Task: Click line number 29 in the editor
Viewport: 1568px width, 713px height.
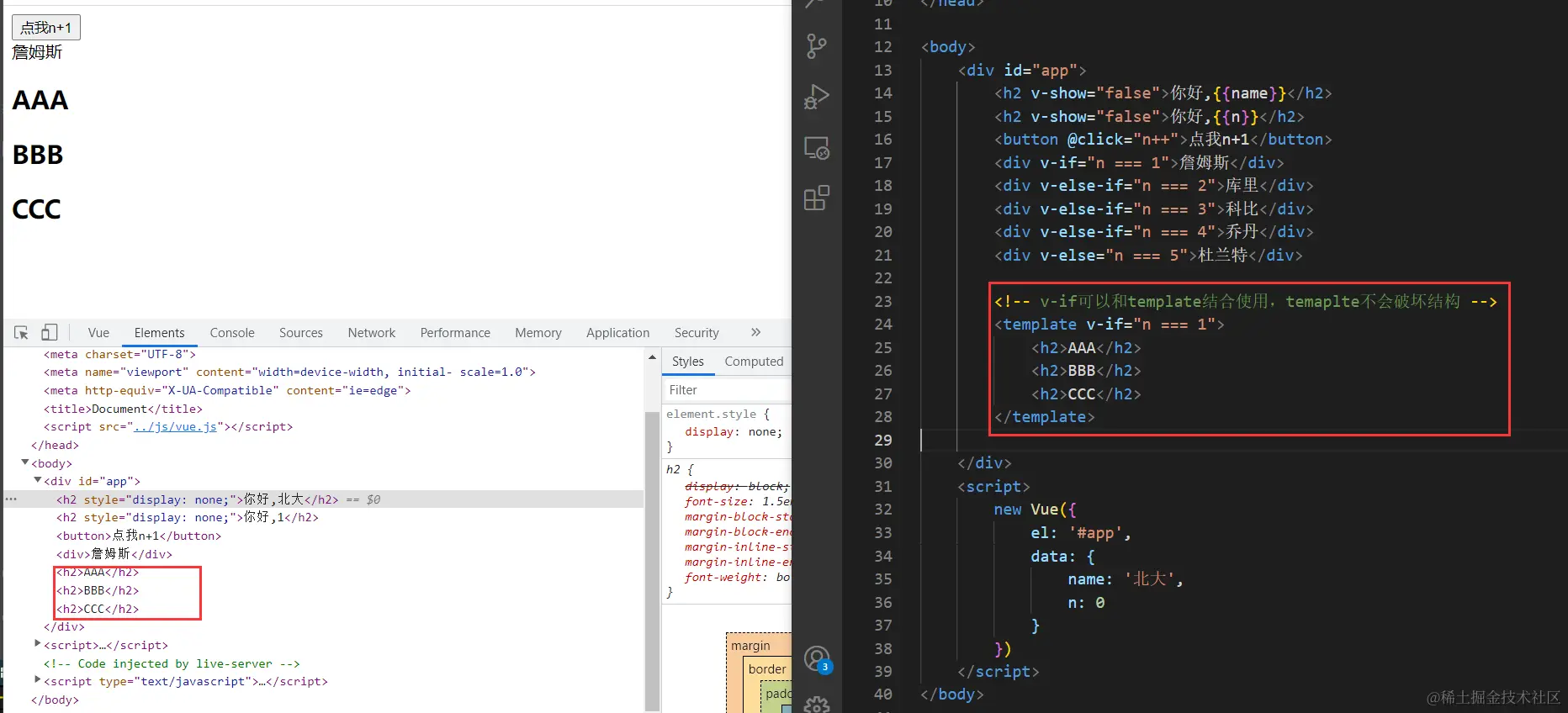Action: (x=882, y=441)
